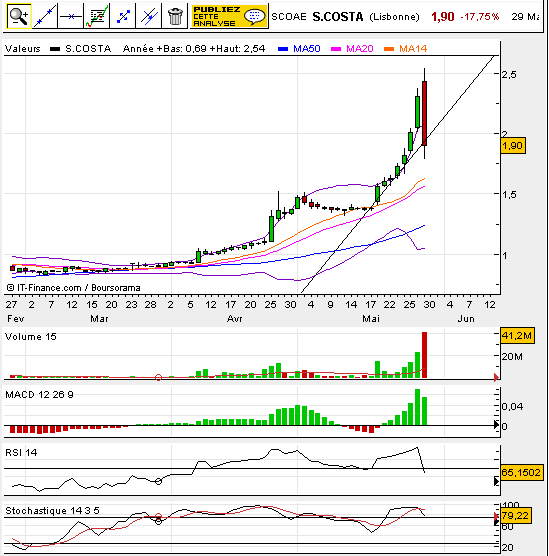
Task: Click the last red candlestick on chart
Action: click(424, 113)
